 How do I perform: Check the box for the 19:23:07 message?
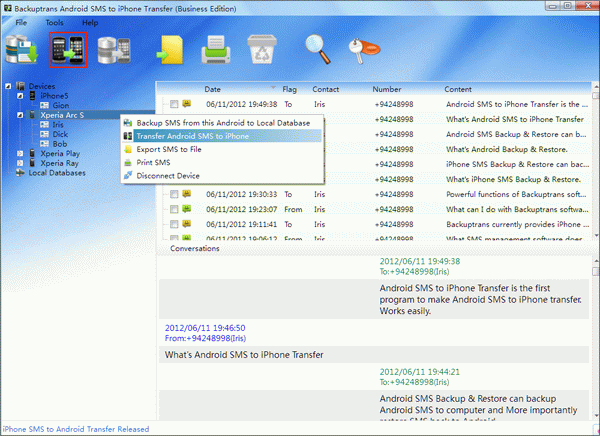tap(174, 209)
